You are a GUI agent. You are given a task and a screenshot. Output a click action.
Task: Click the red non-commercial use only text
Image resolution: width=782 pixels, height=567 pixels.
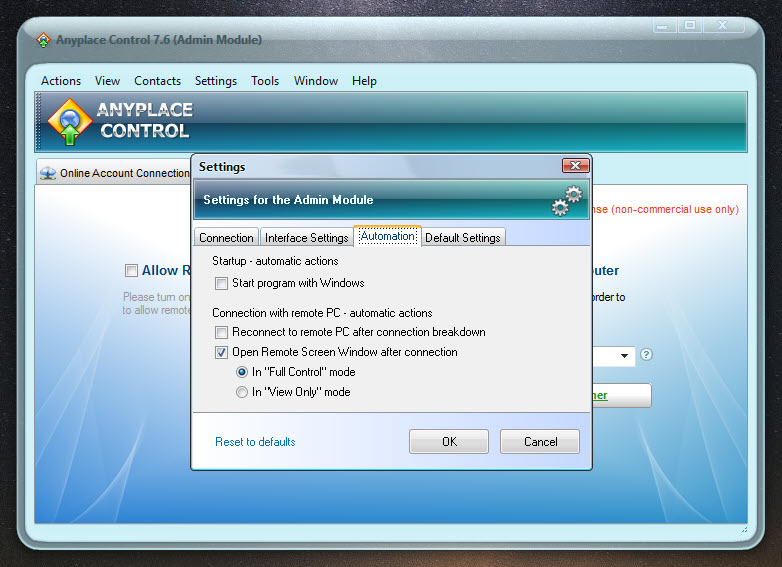click(x=665, y=209)
